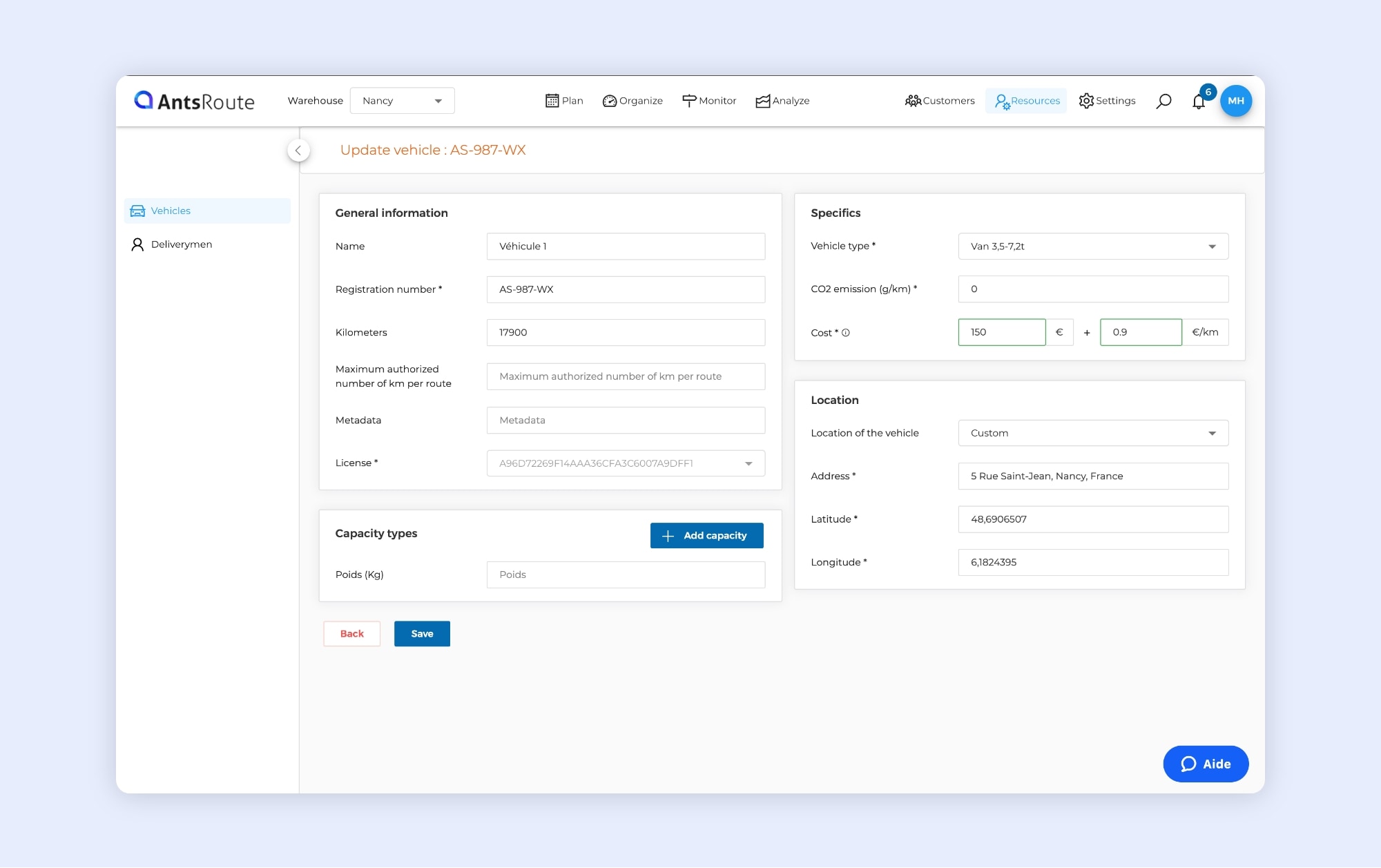Click the MH user avatar
Viewport: 1381px width, 868px height.
tap(1235, 101)
